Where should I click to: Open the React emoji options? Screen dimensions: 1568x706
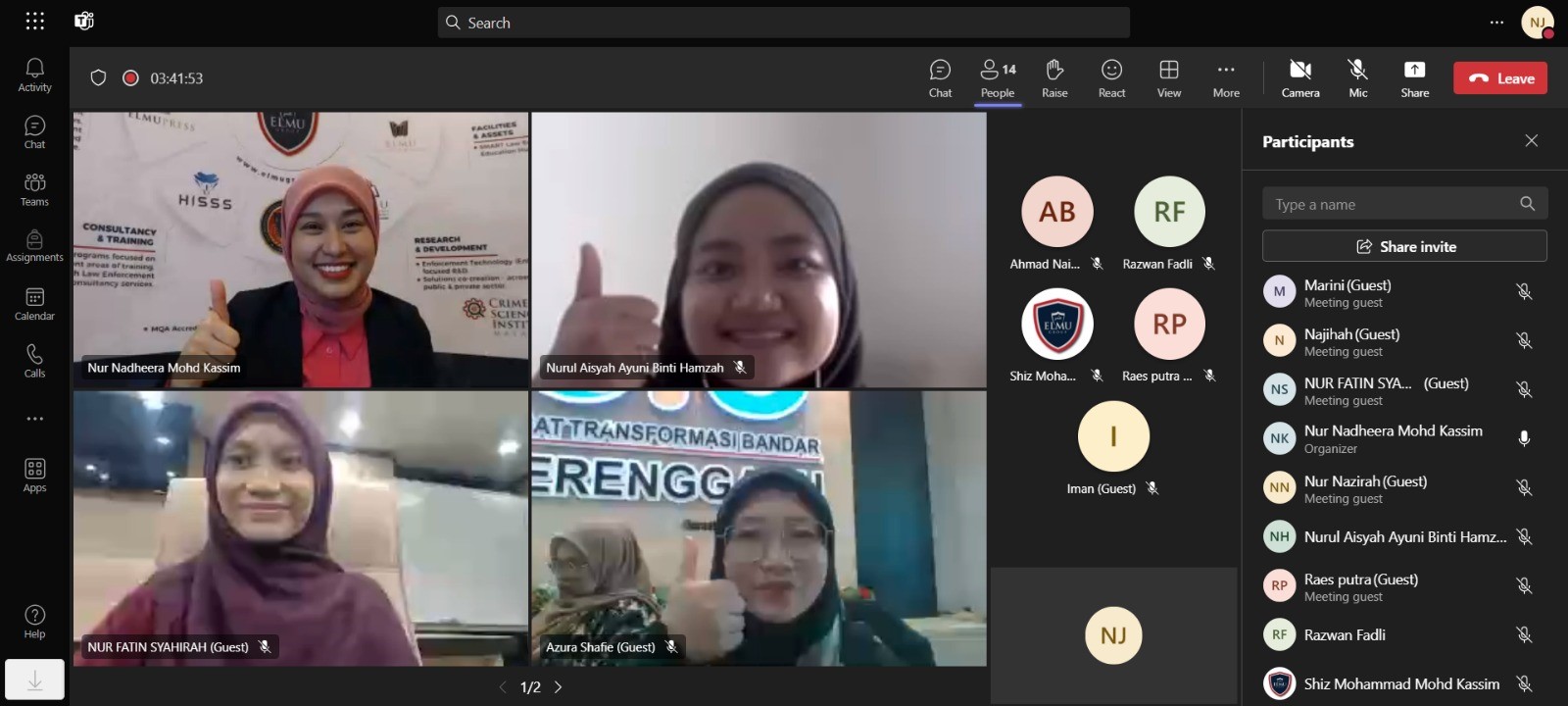tap(1111, 77)
